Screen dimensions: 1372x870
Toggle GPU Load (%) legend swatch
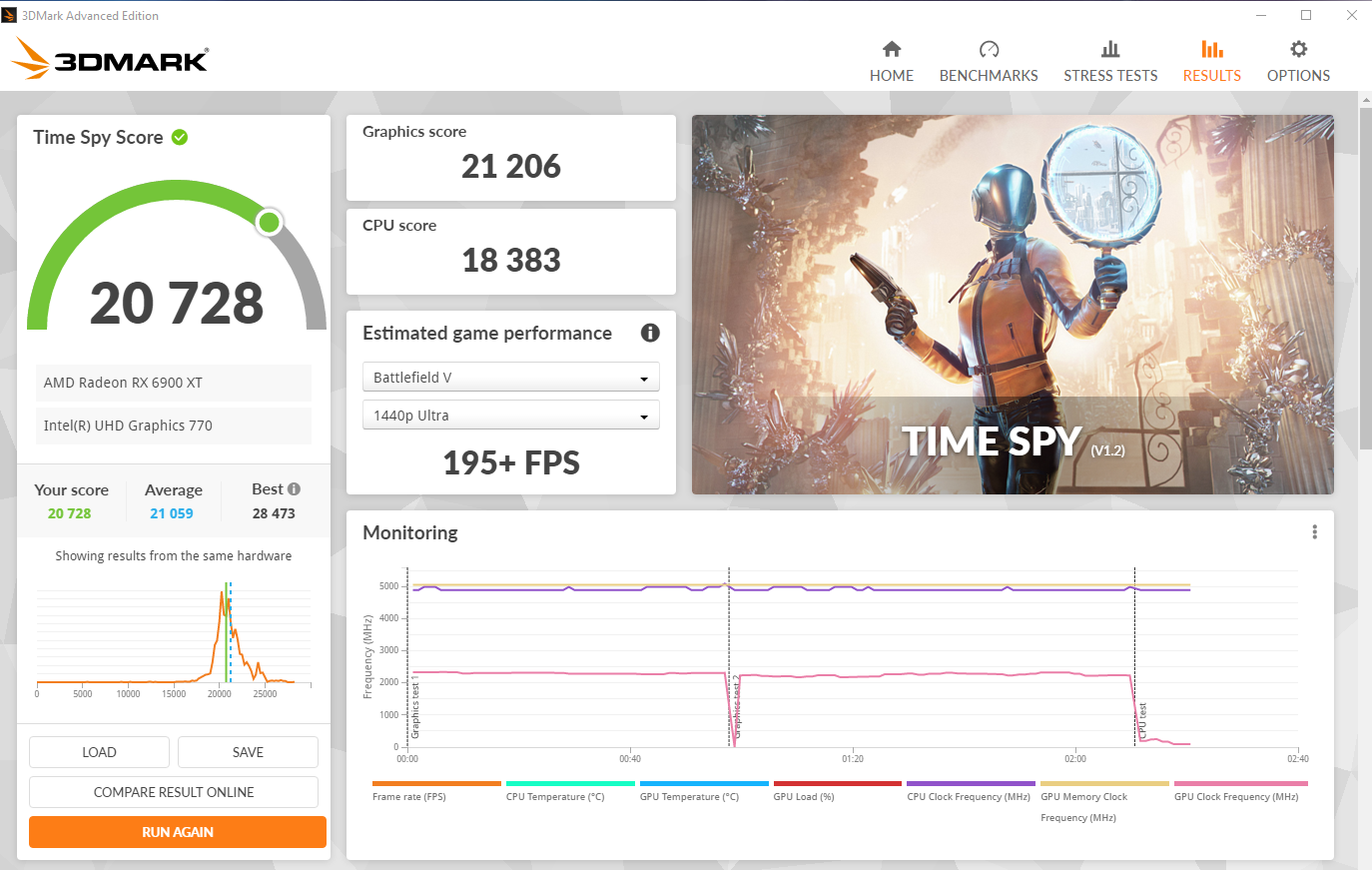pos(838,784)
